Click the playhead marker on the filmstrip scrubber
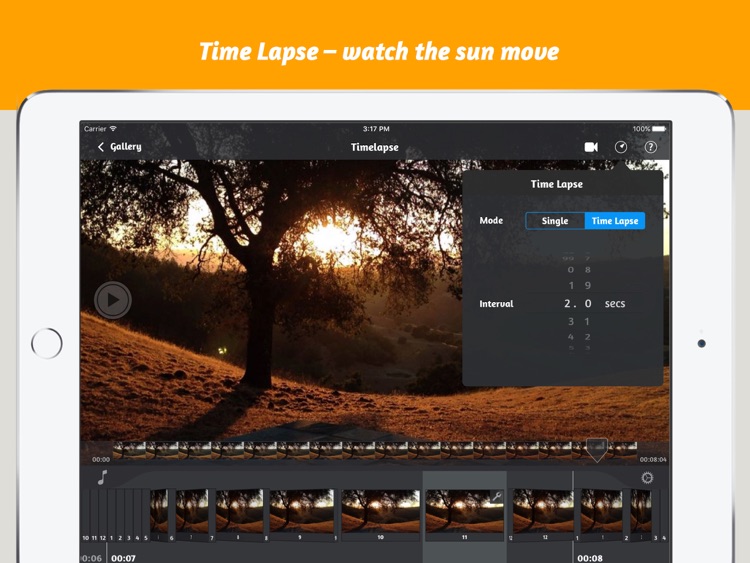 597,449
